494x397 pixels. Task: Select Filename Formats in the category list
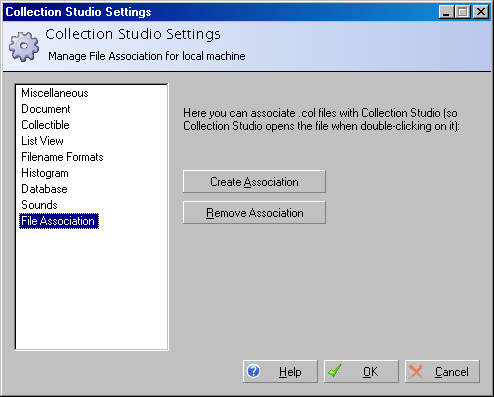[62, 157]
